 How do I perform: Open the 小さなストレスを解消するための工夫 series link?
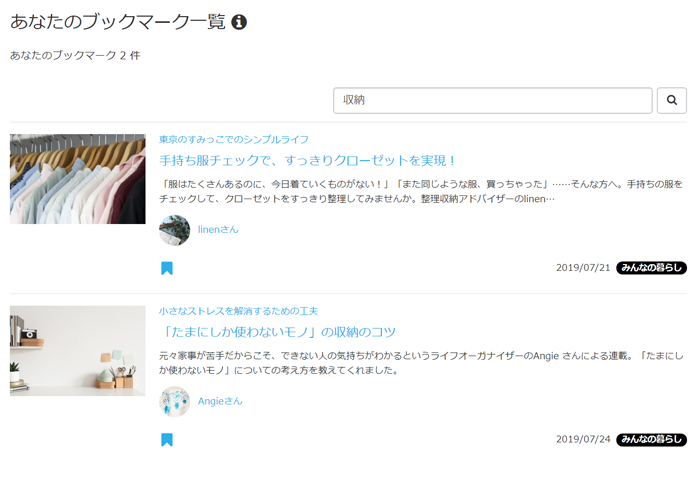(x=238, y=311)
